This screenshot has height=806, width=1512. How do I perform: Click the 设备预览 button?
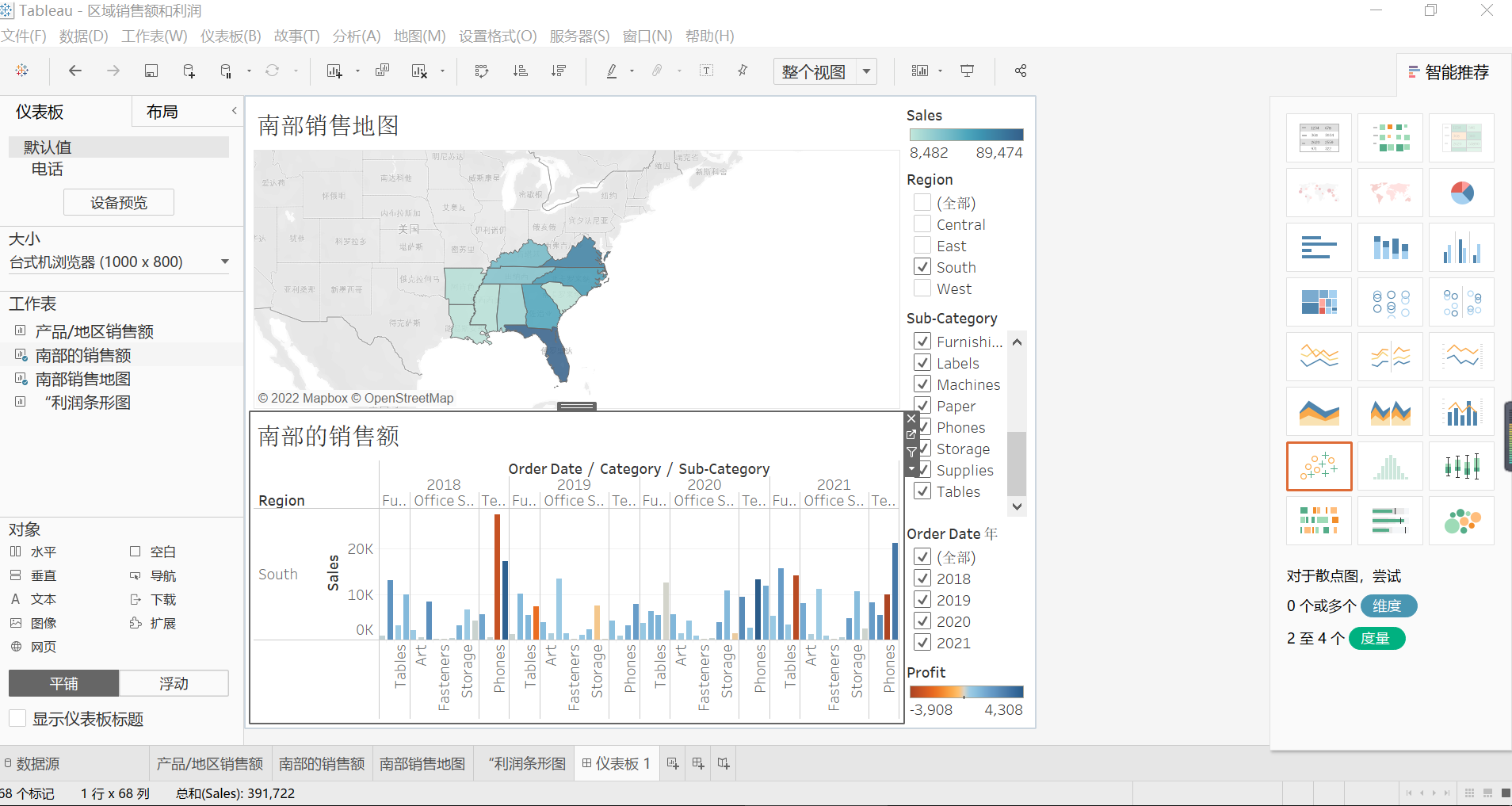point(119,203)
